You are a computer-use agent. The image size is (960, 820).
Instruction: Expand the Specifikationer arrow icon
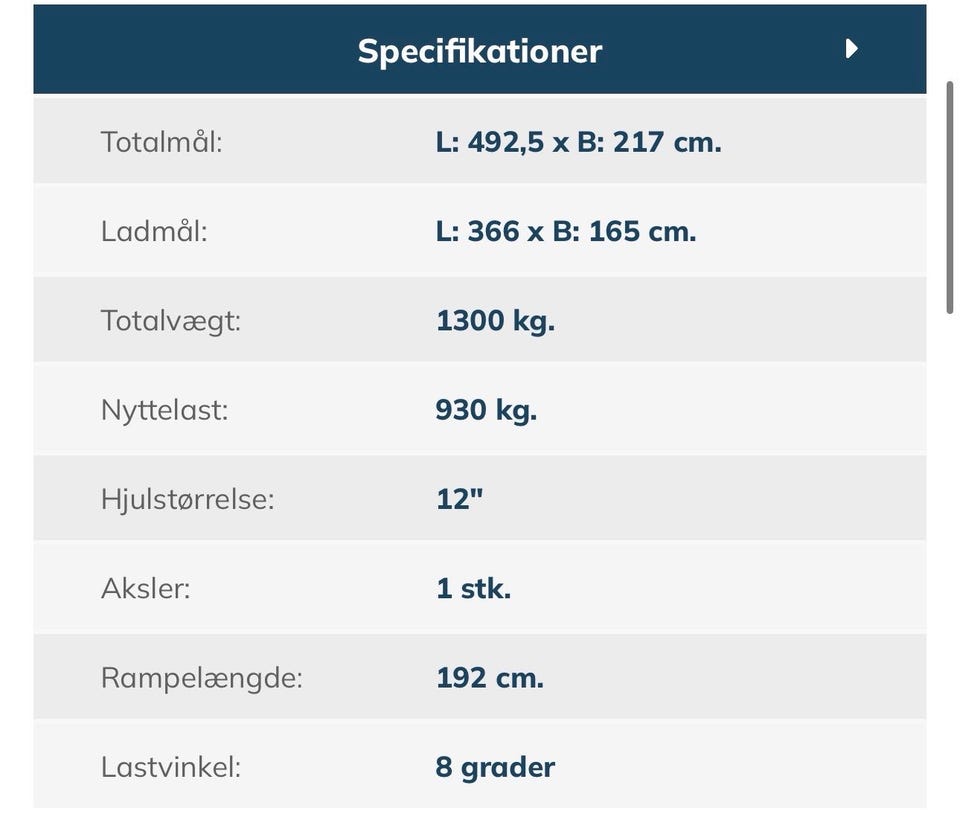pos(852,49)
